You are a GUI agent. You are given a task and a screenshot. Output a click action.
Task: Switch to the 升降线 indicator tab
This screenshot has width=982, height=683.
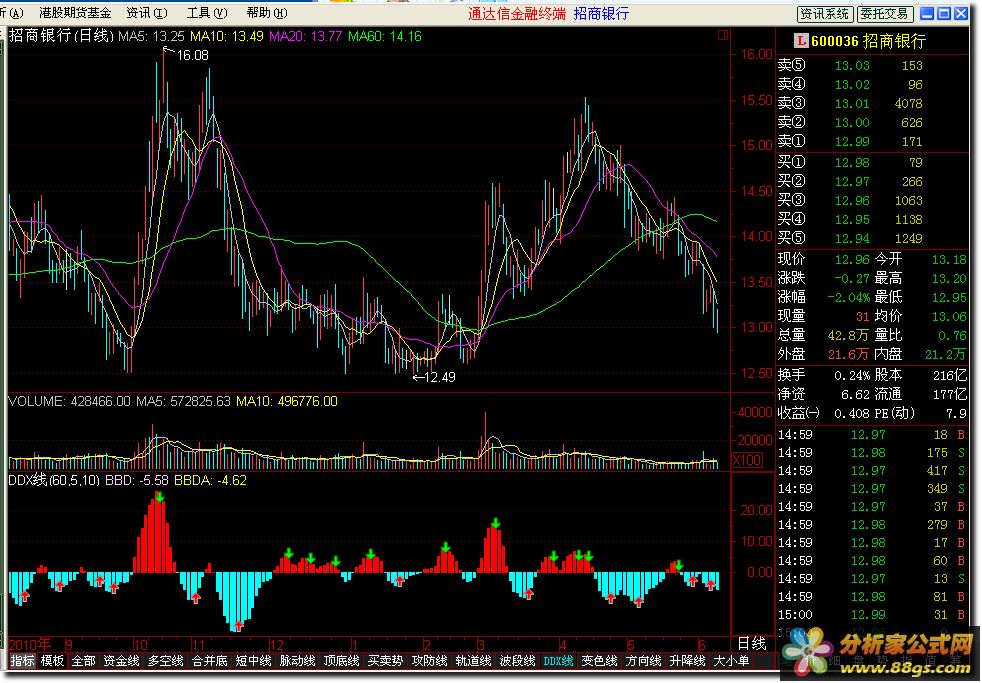pyautogui.click(x=687, y=660)
